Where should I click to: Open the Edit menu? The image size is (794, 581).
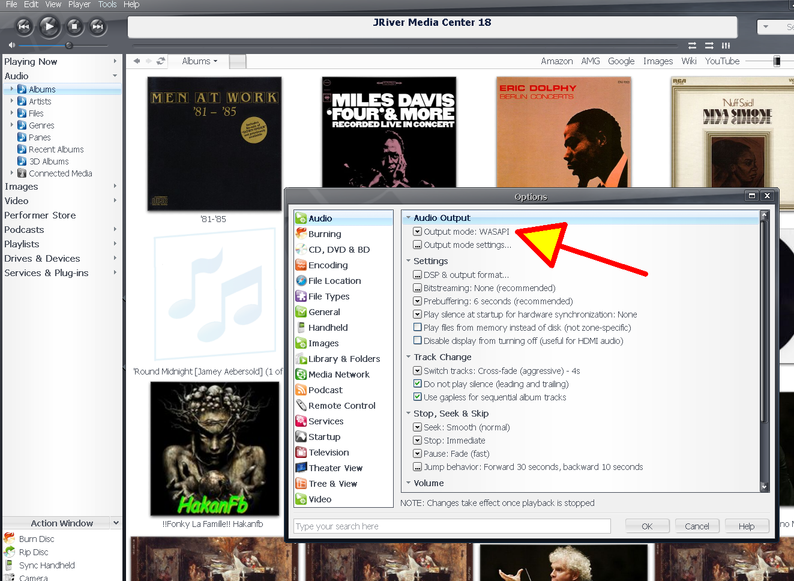tap(31, 5)
